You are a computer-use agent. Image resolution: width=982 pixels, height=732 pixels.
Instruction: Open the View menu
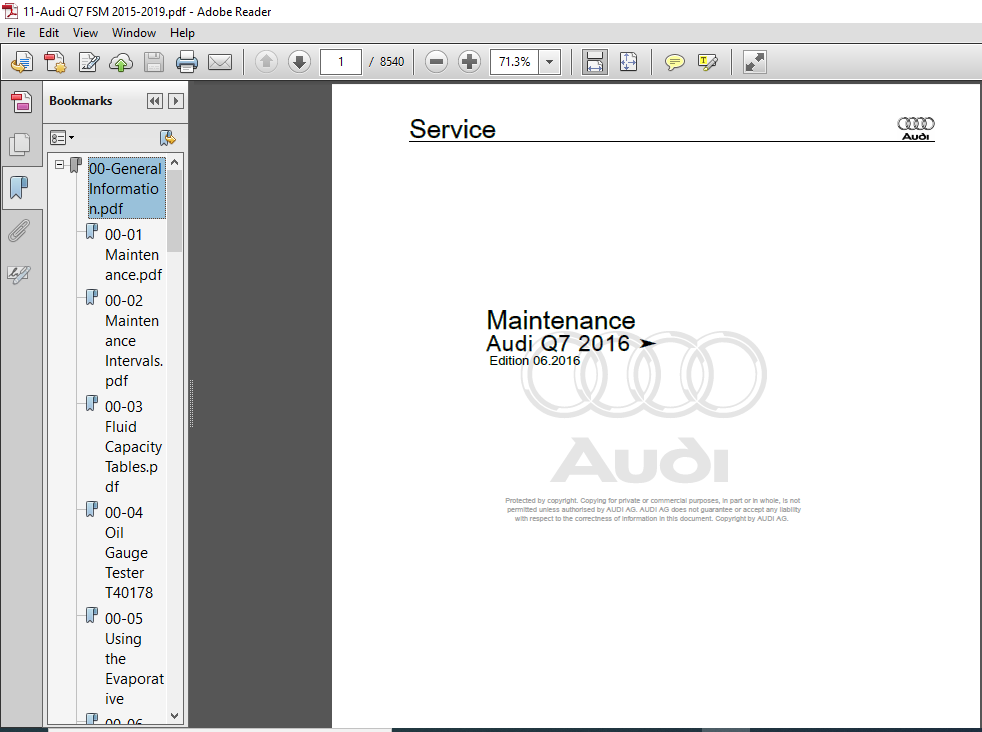click(85, 33)
